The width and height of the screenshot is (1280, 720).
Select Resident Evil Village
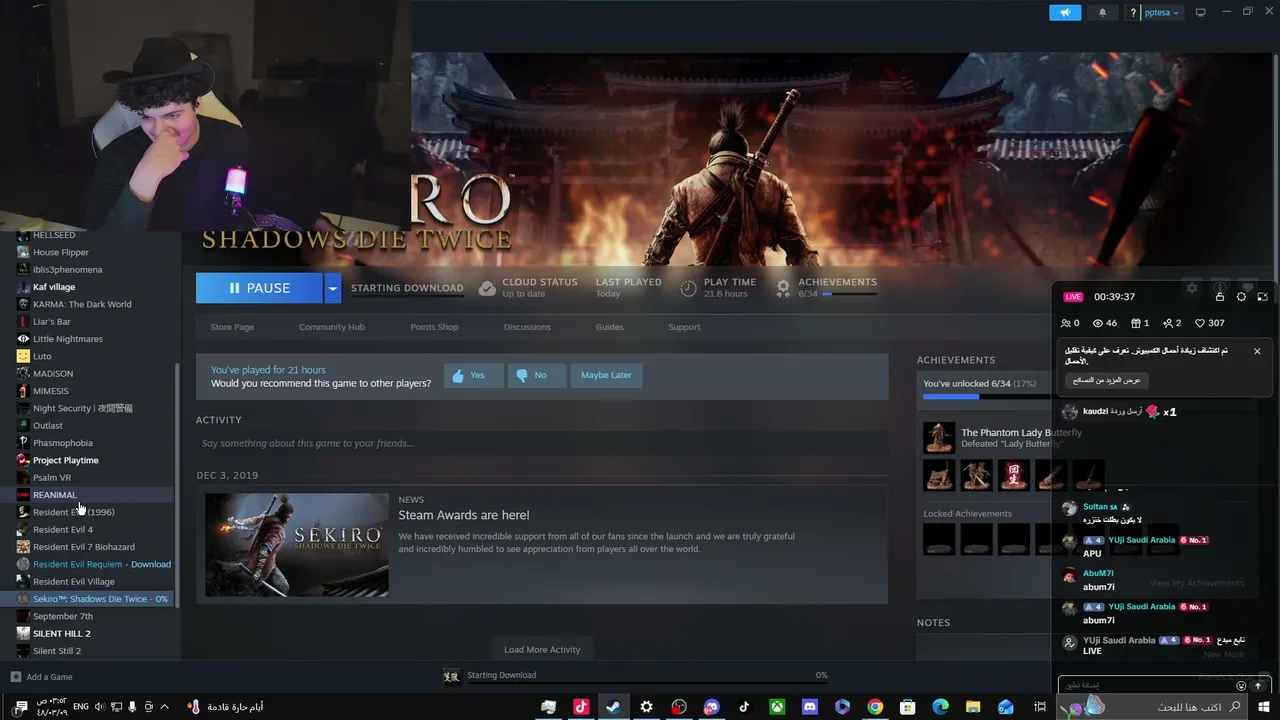[x=74, y=582]
